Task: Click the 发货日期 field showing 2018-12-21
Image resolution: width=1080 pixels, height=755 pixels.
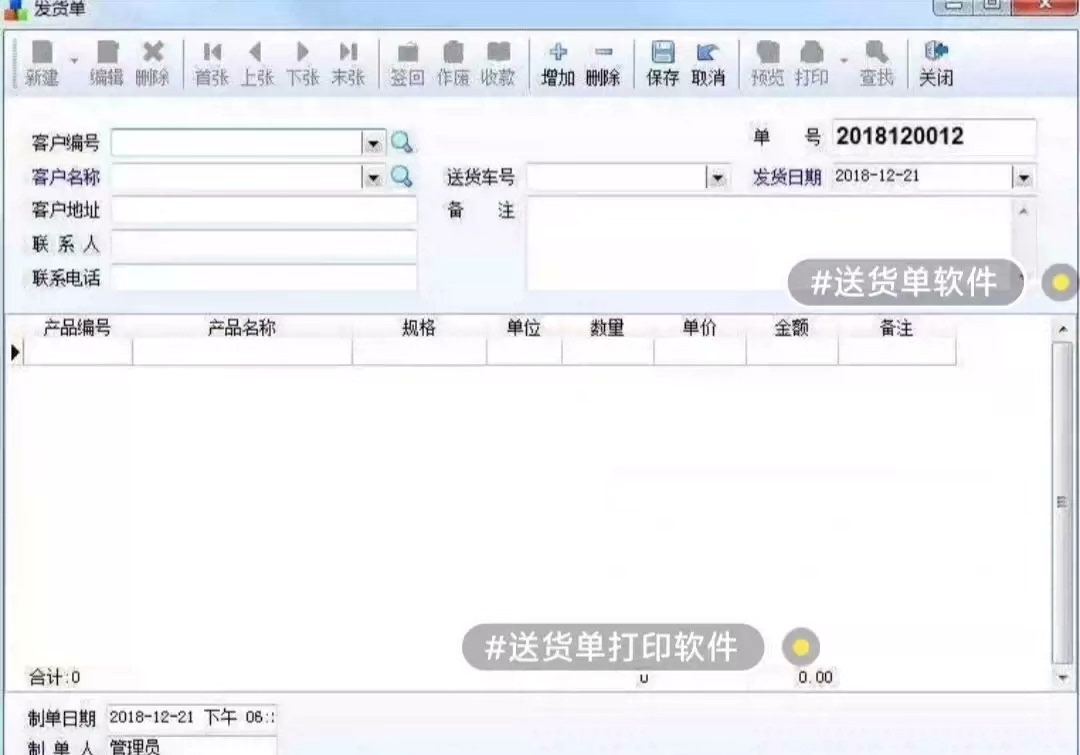Action: click(x=922, y=177)
